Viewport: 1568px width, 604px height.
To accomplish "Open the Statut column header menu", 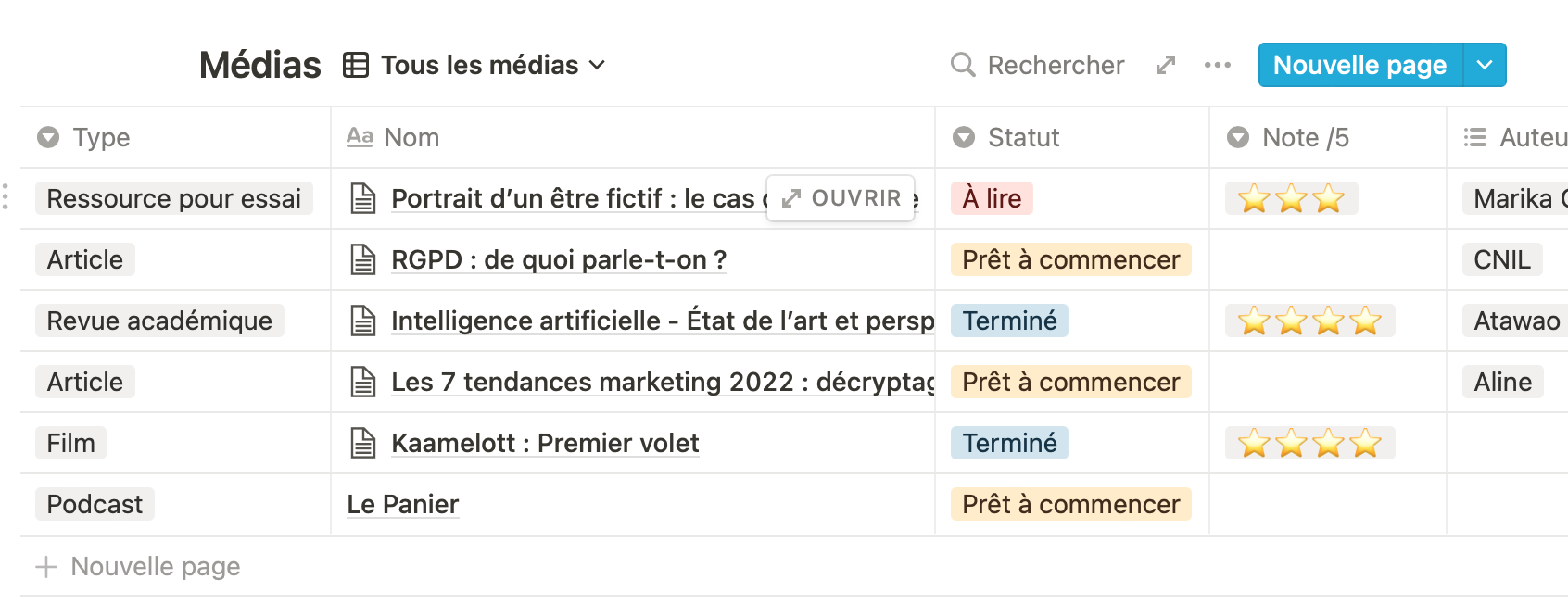I will coord(1072,137).
